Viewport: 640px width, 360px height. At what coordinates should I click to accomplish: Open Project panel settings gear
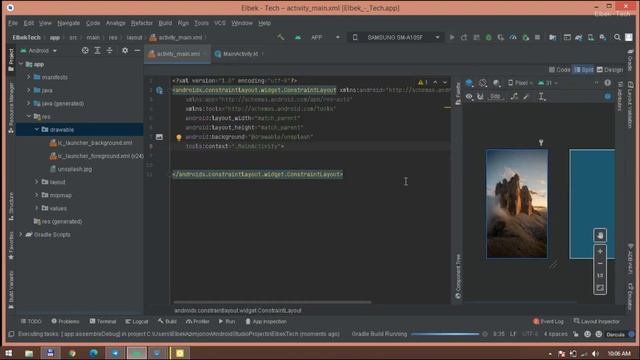point(125,51)
